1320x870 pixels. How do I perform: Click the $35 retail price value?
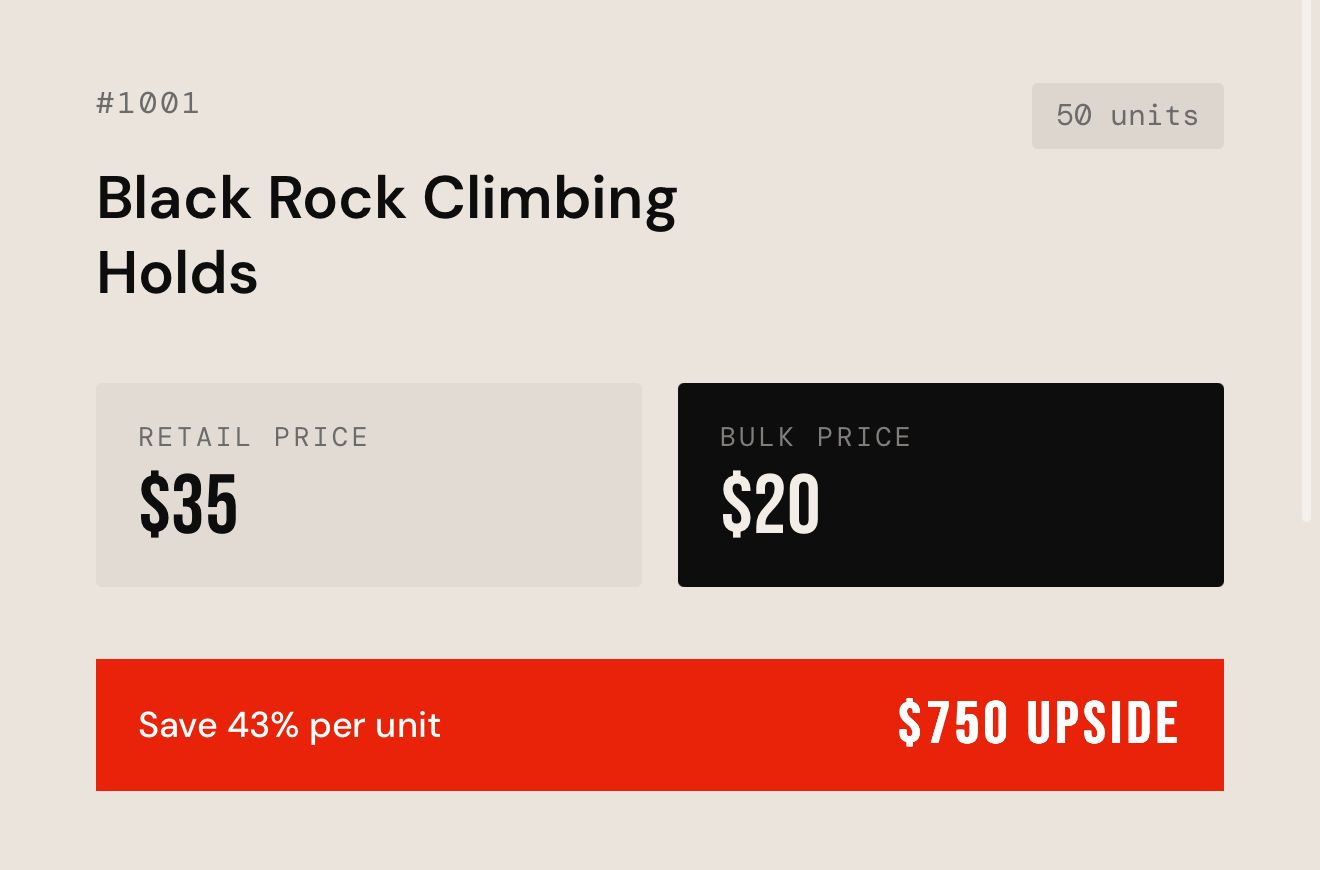point(188,504)
